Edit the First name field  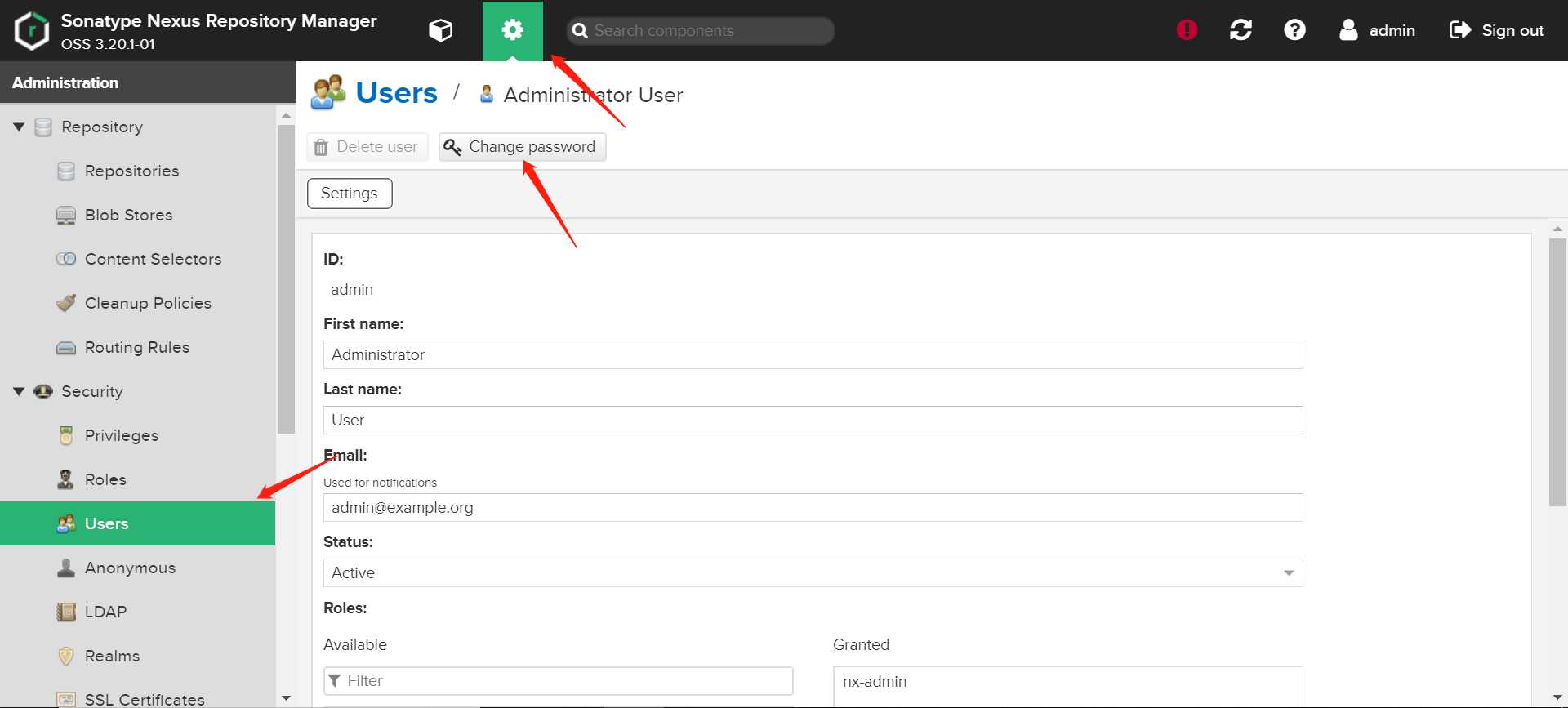coord(813,355)
